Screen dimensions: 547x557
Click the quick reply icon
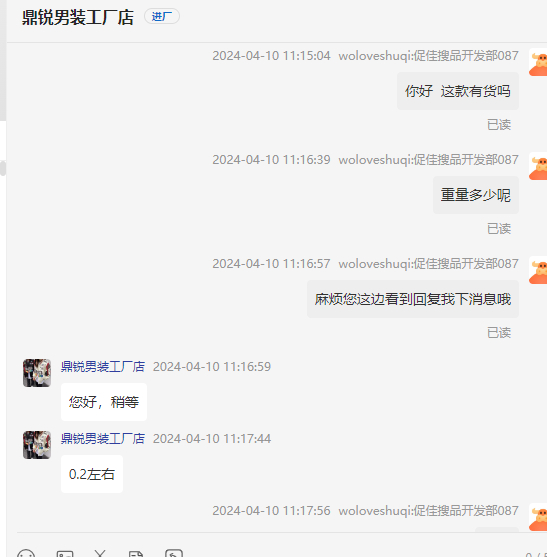(174, 553)
